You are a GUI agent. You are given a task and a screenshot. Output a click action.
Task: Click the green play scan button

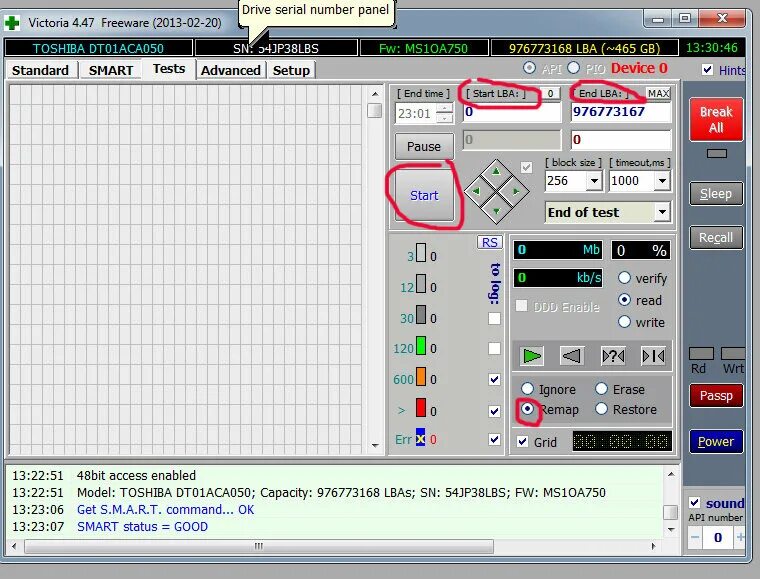[532, 356]
